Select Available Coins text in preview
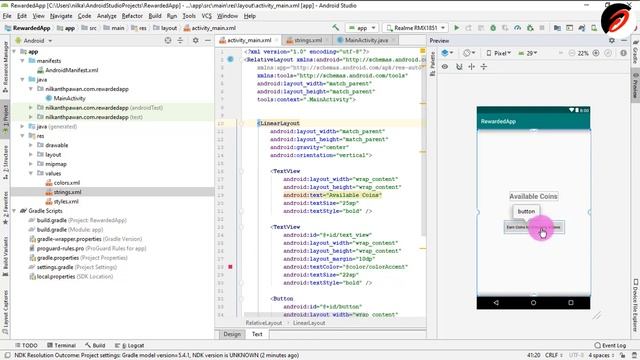Viewport: 640px width, 360px height. pos(533,196)
